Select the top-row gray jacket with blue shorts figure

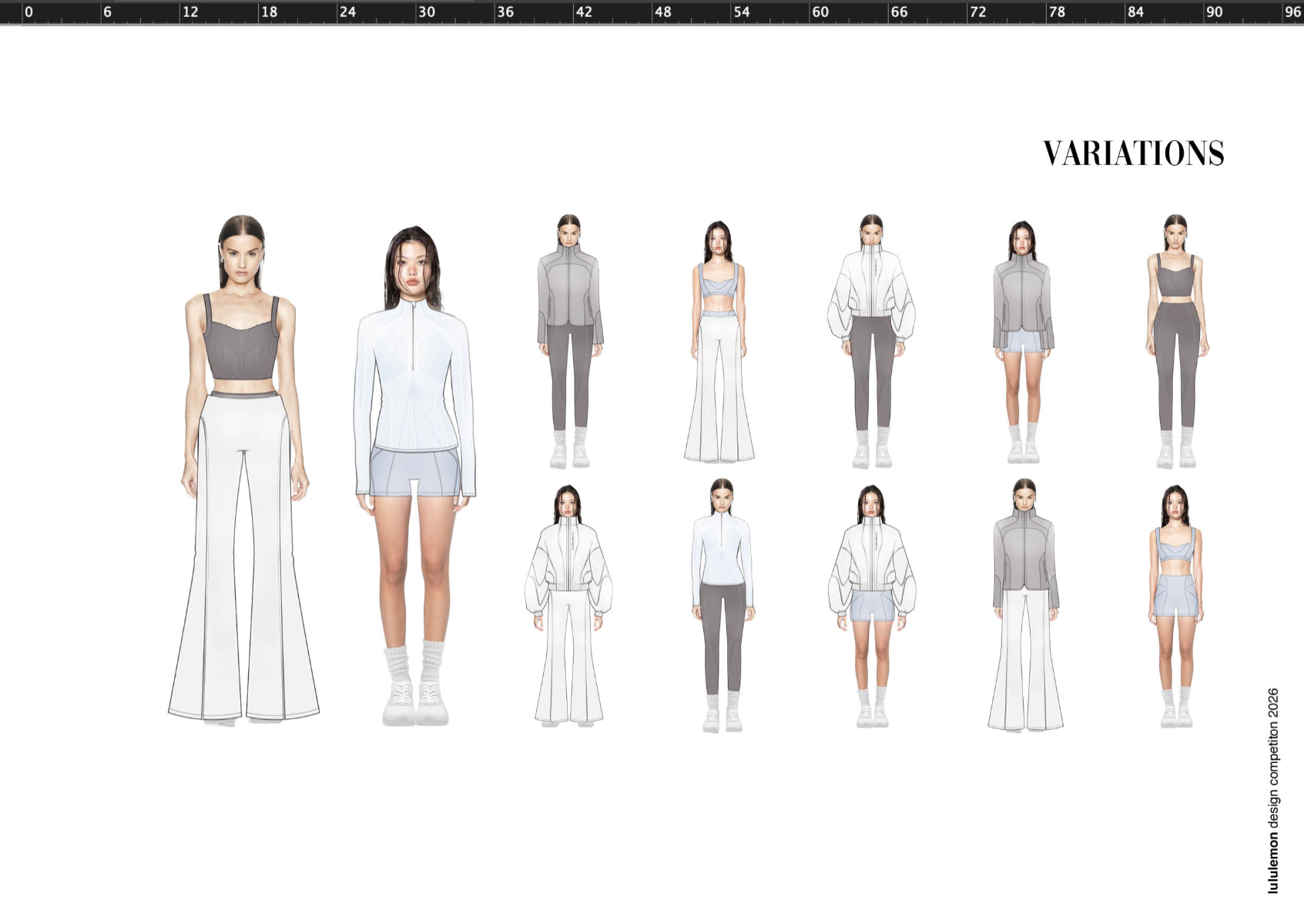pos(1023,339)
